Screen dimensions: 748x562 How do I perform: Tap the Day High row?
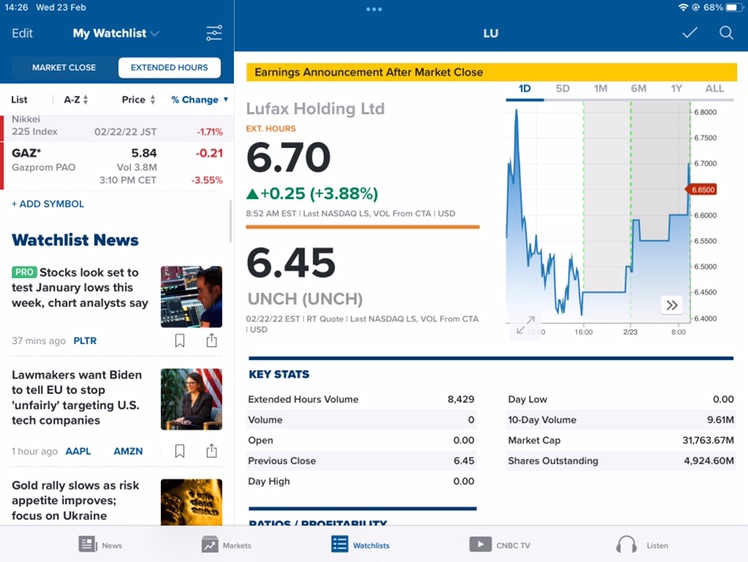tap(361, 481)
